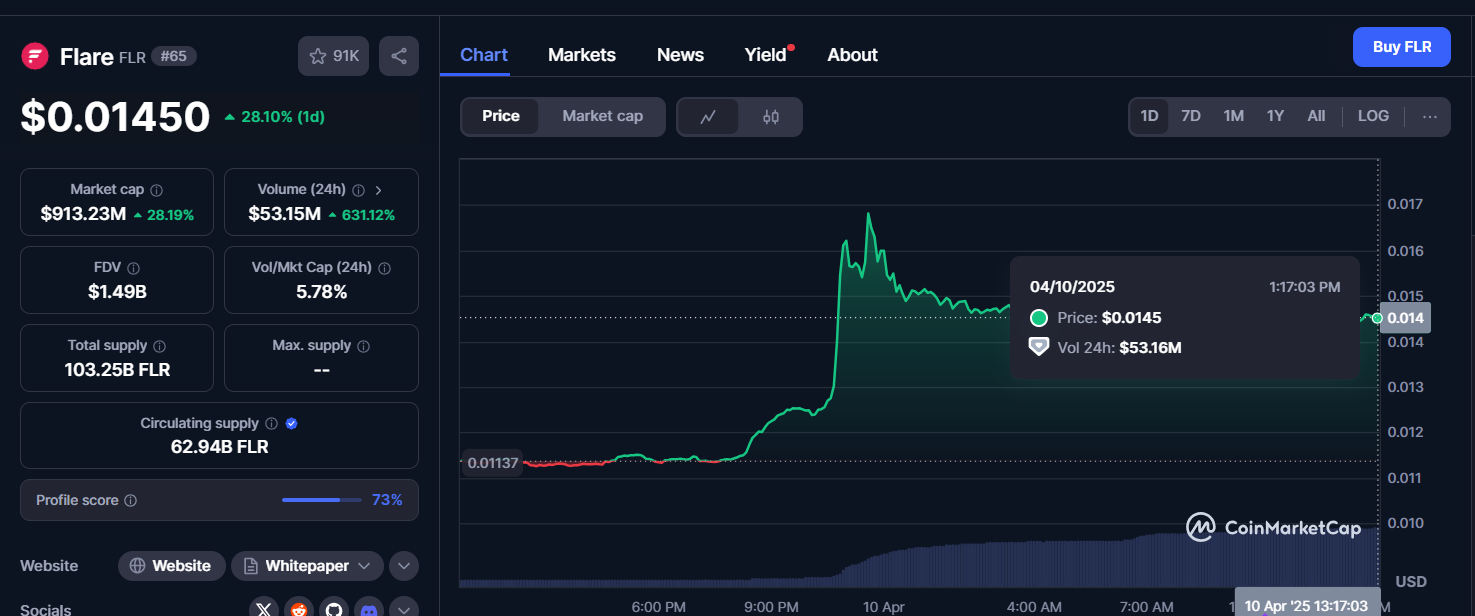Click the $53.15M volume value

click(284, 214)
